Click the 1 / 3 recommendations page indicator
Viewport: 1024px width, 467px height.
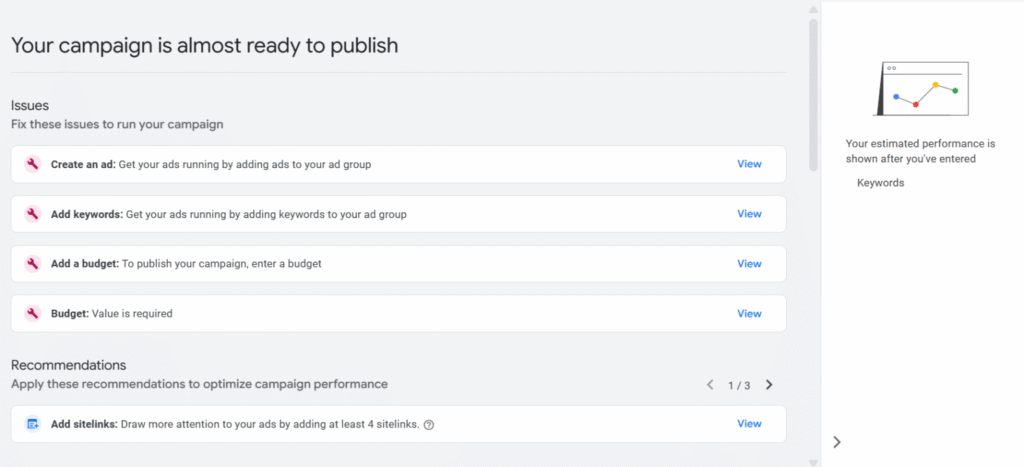(739, 385)
